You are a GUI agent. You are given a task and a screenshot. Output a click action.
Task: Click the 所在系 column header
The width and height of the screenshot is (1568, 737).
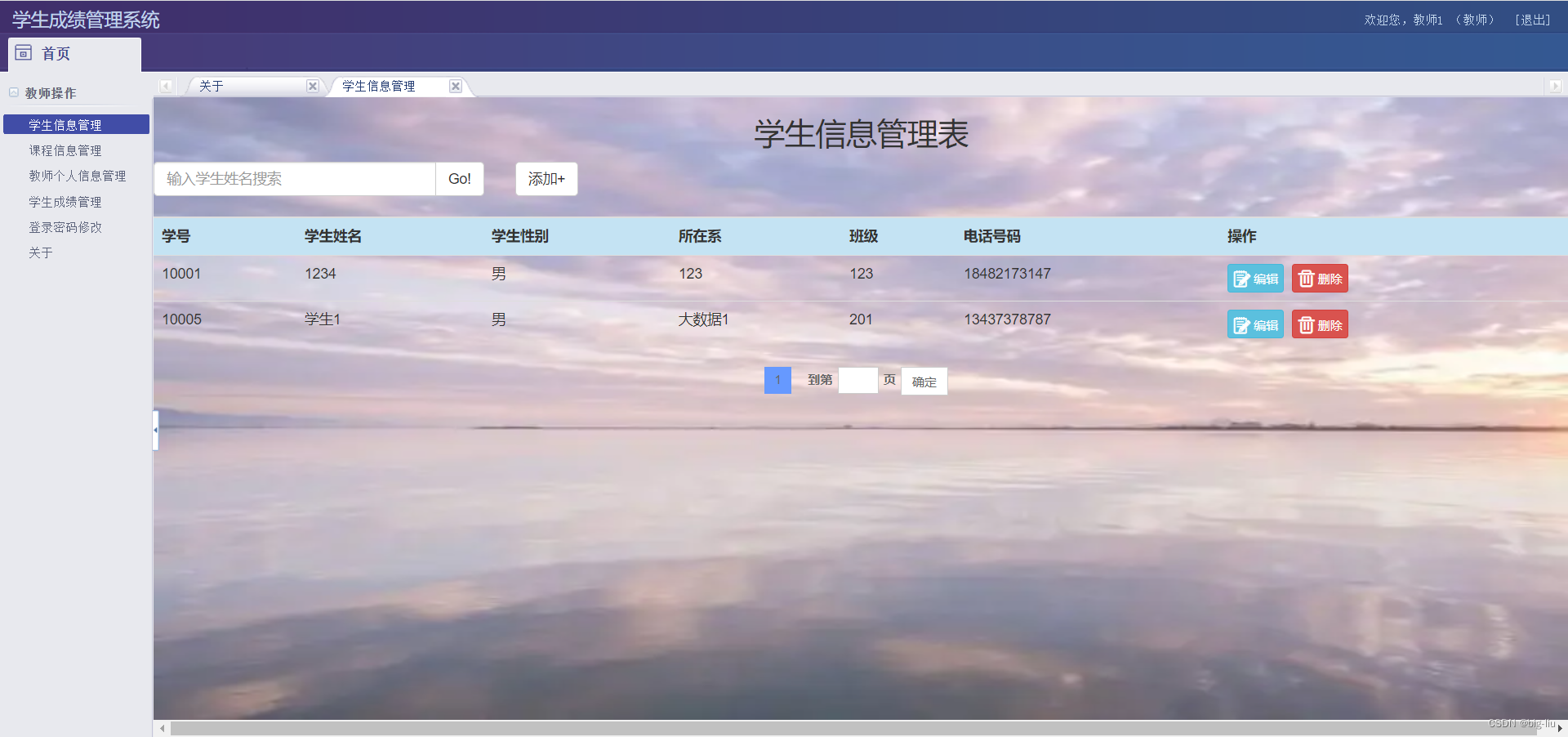click(700, 236)
